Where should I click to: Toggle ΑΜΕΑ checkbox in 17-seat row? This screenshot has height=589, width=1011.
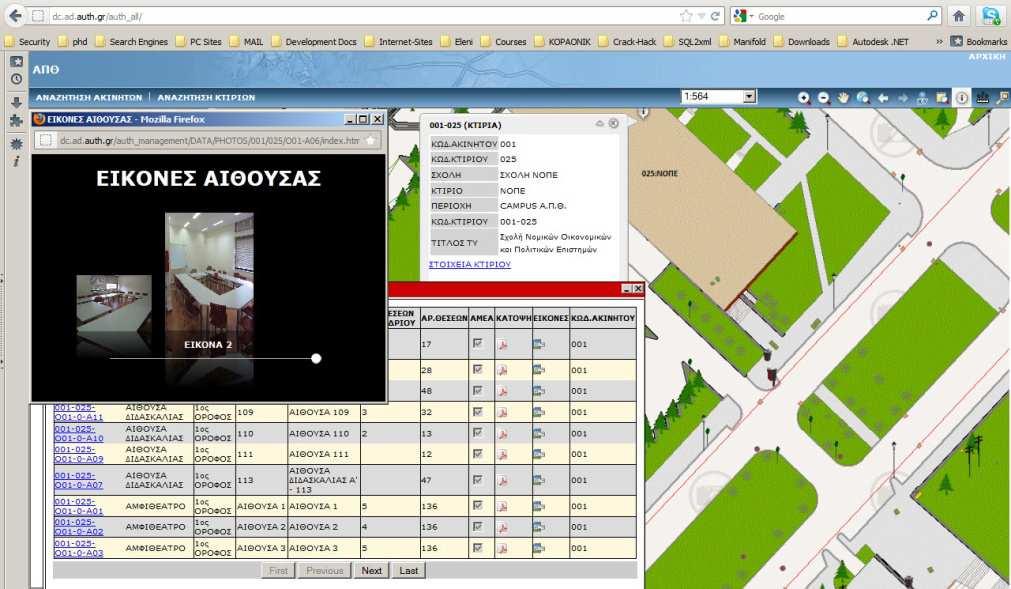pos(478,343)
